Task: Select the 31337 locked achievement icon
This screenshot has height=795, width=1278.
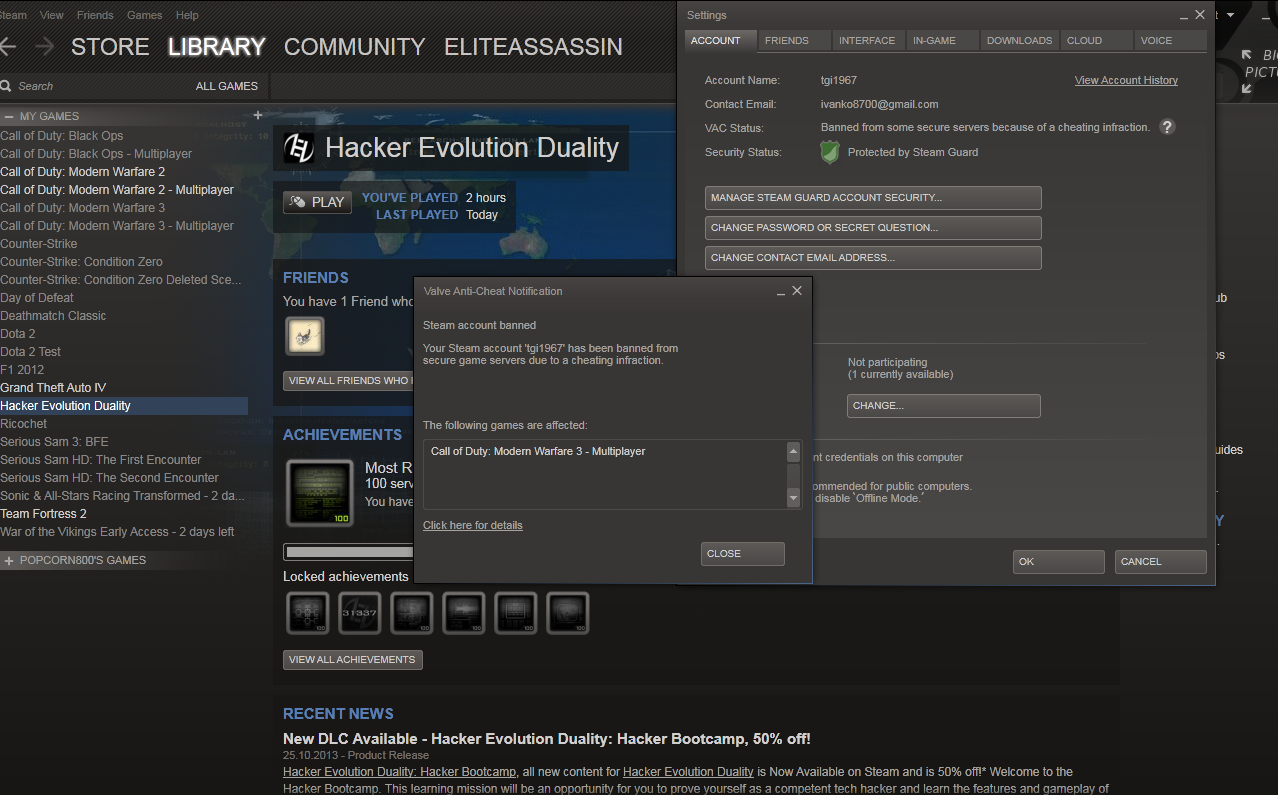Action: click(360, 613)
